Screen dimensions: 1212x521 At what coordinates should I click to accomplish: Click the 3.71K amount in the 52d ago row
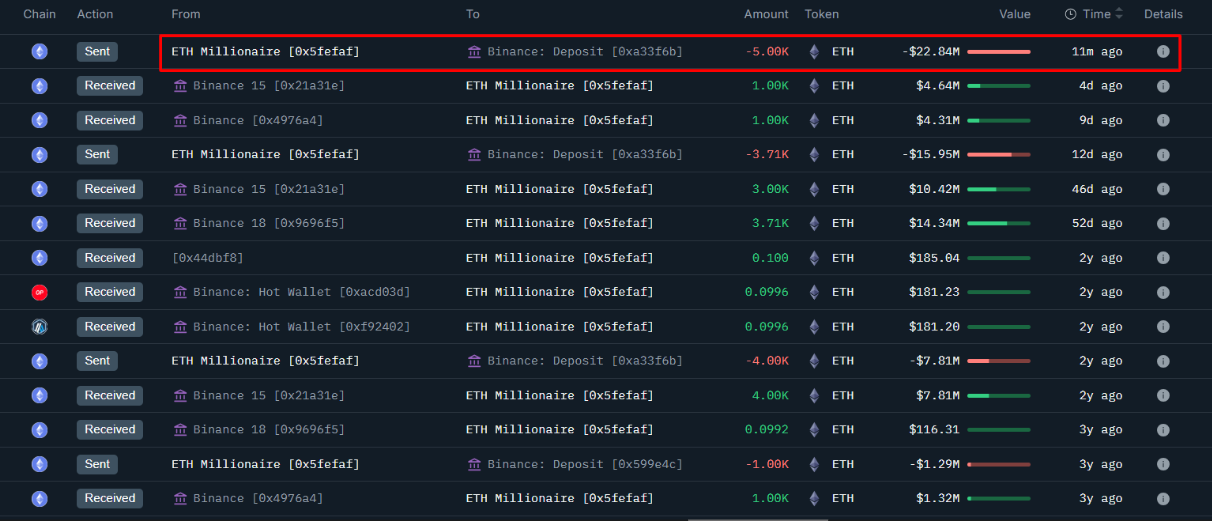point(770,223)
